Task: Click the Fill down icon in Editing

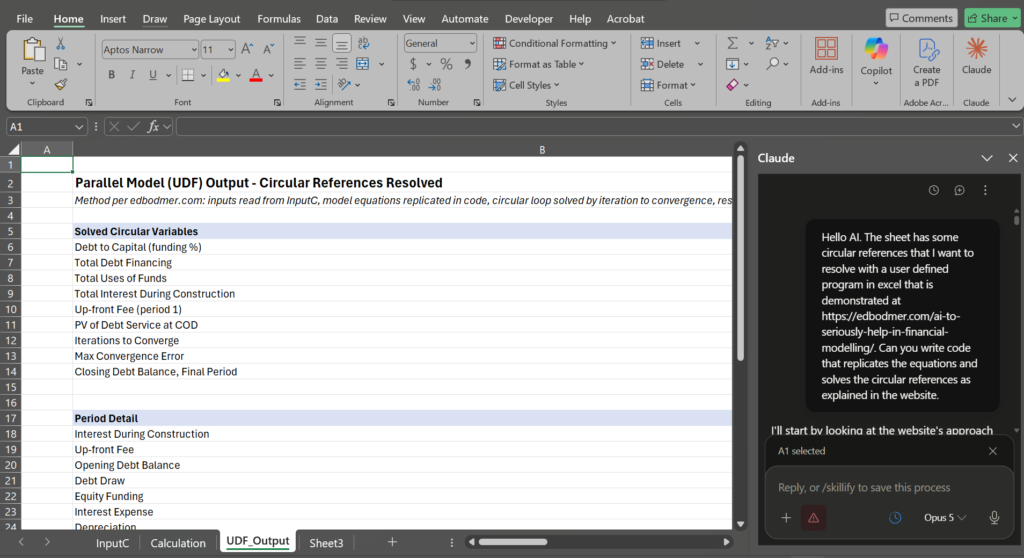Action: point(733,64)
